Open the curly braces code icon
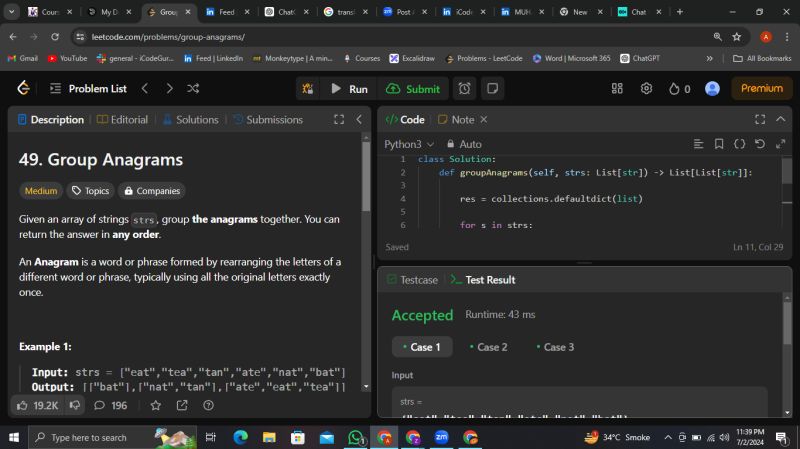Image resolution: width=800 pixels, height=449 pixels. (x=739, y=144)
